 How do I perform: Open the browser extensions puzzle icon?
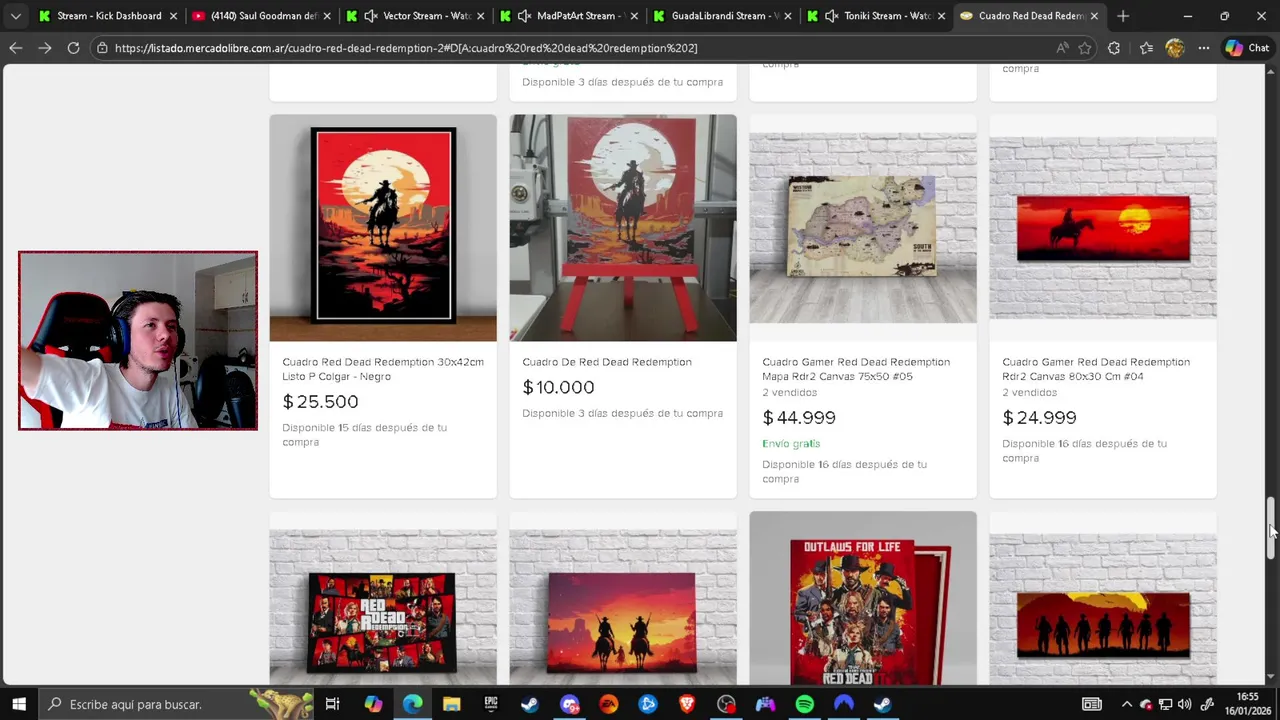(x=1114, y=48)
